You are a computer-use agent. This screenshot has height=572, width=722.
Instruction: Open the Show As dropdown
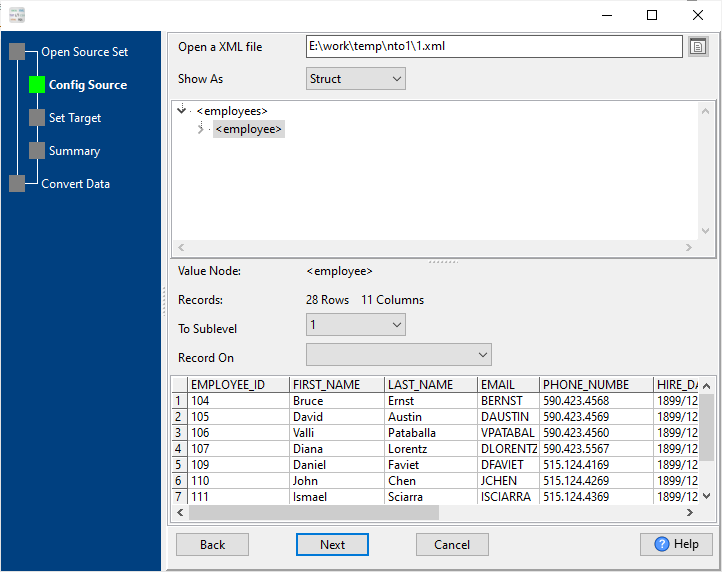tap(355, 79)
